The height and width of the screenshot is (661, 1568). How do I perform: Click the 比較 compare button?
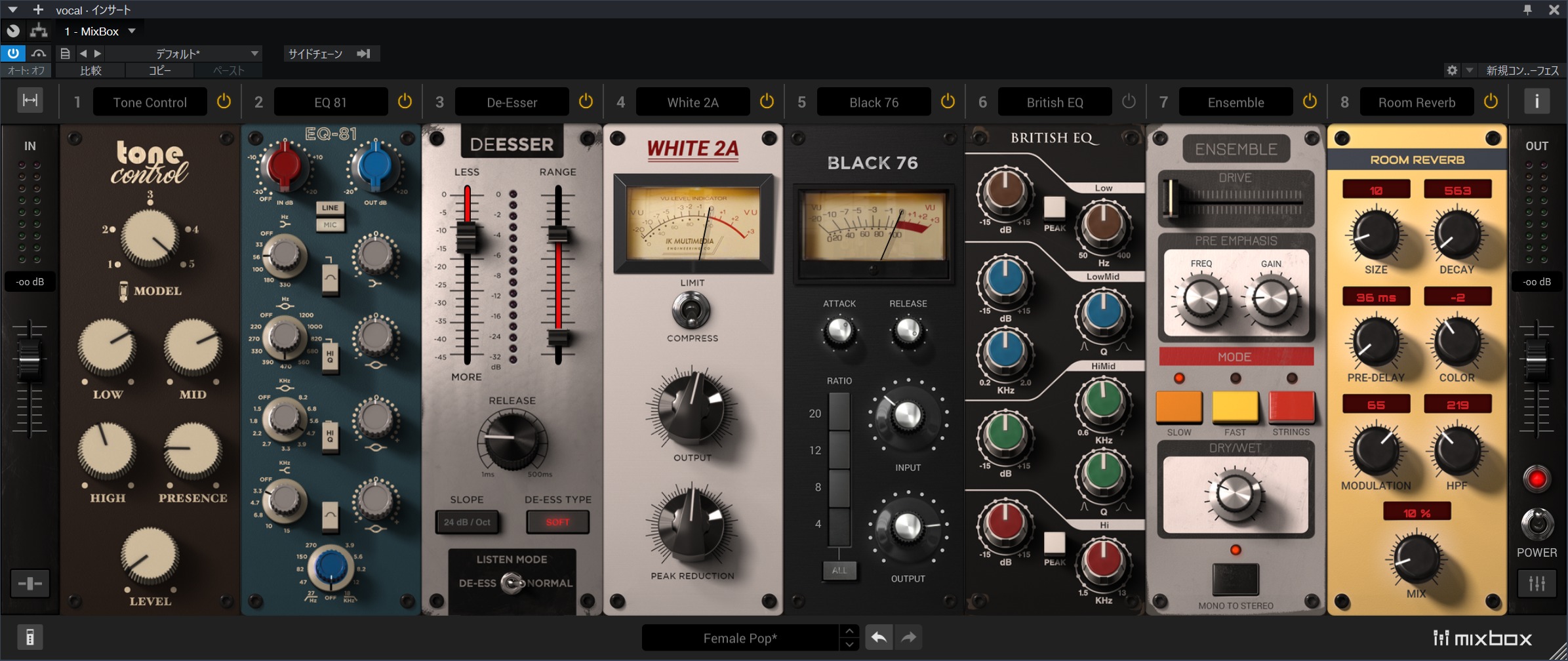[90, 70]
